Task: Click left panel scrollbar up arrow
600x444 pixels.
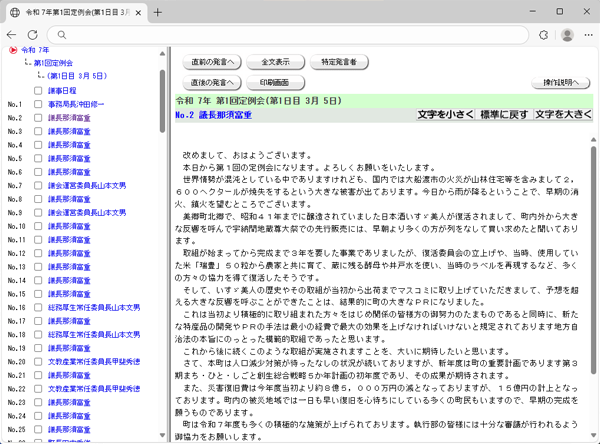Action: tap(162, 54)
